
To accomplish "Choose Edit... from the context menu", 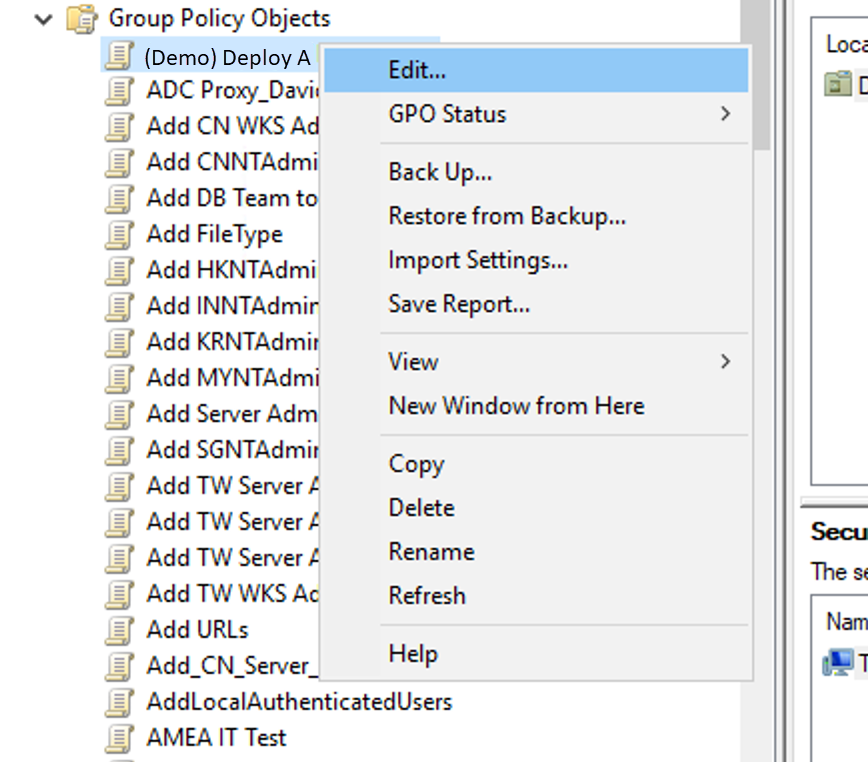I will (417, 71).
